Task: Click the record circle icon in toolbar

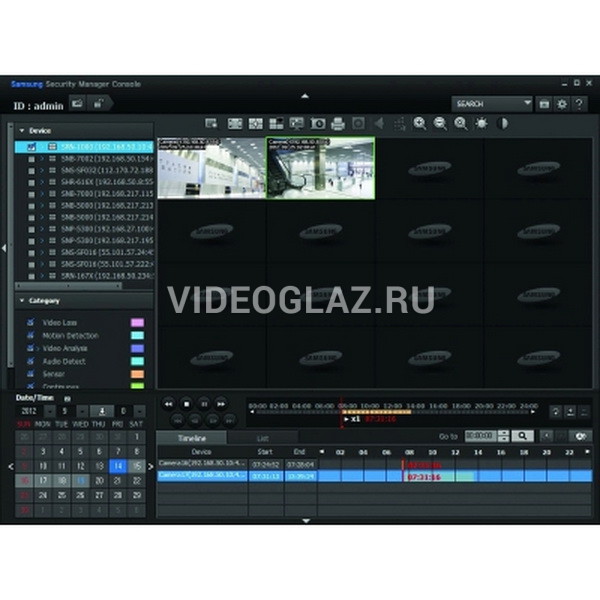Action: [359, 124]
